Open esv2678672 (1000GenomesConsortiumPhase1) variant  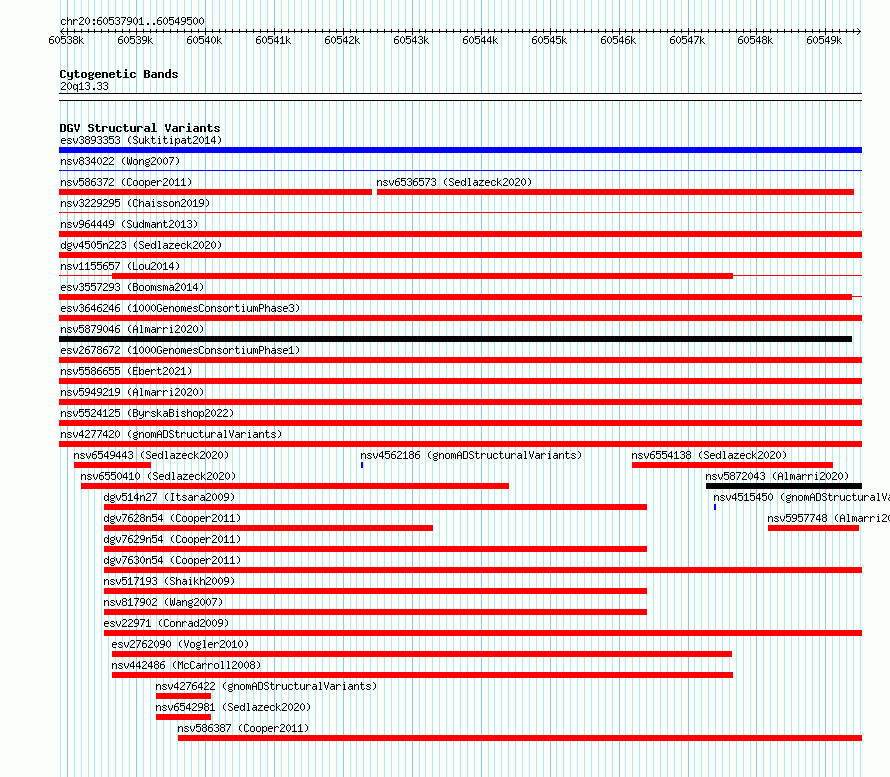coord(180,350)
